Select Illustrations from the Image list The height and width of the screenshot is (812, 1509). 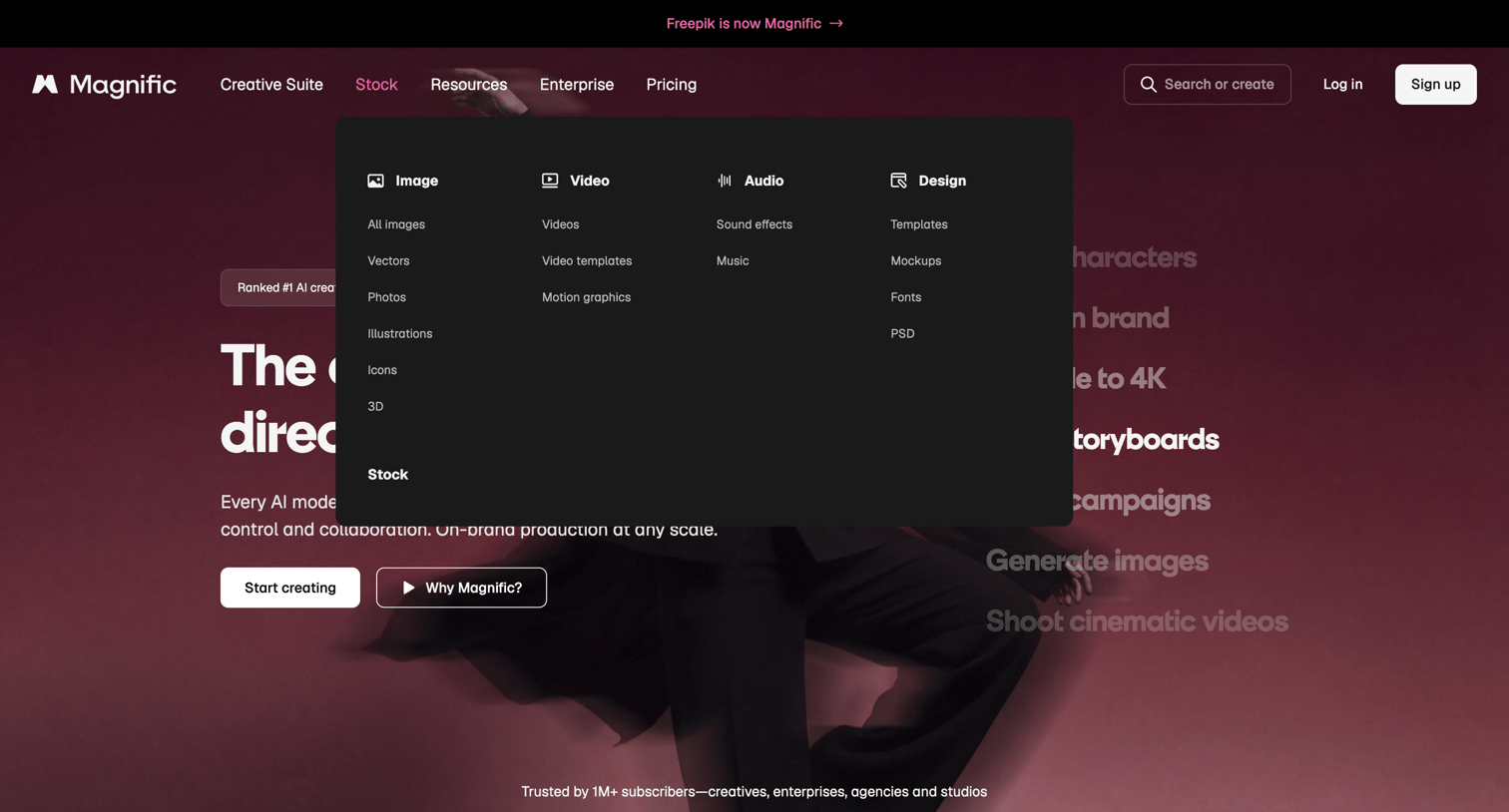[x=399, y=333]
